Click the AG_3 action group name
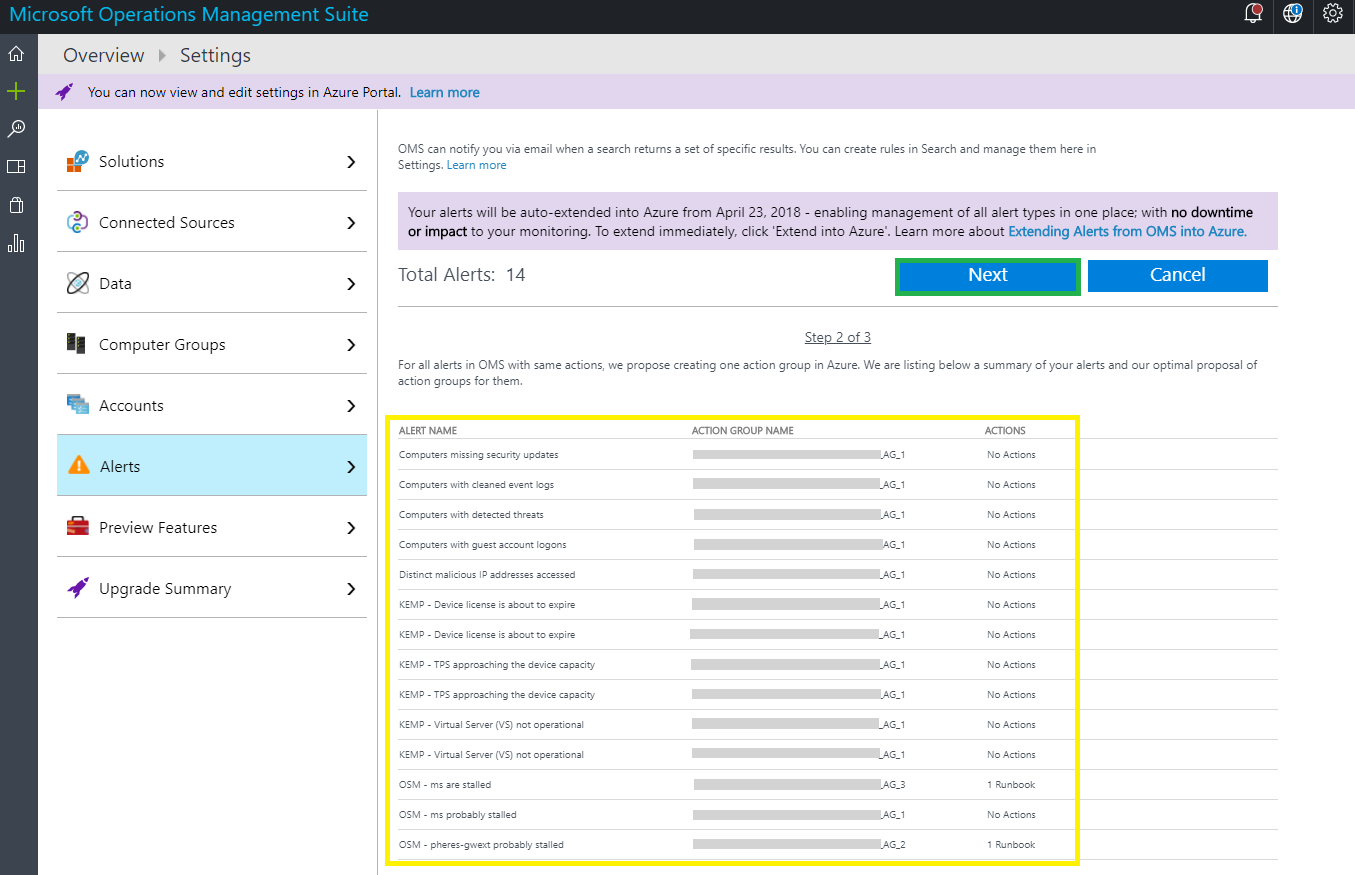The width and height of the screenshot is (1355, 875). (800, 785)
